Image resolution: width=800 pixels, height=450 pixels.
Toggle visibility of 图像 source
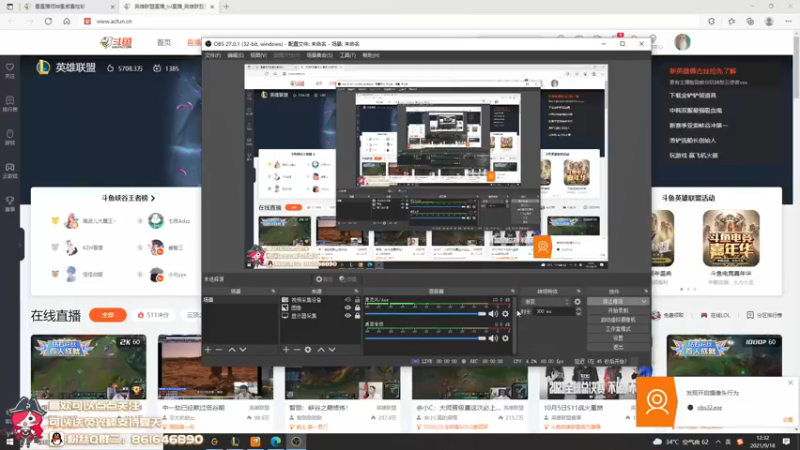(348, 308)
